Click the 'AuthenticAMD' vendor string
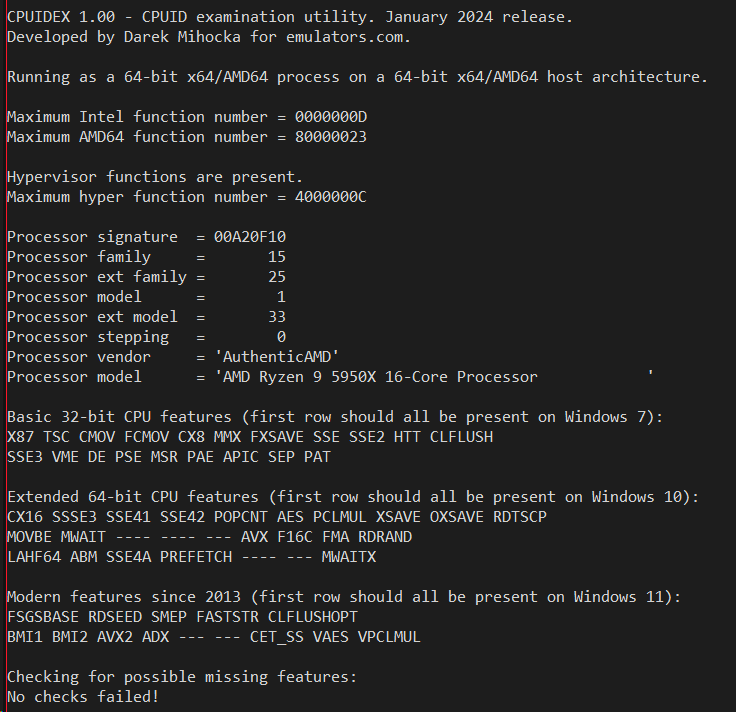This screenshot has width=736, height=712. coord(277,357)
